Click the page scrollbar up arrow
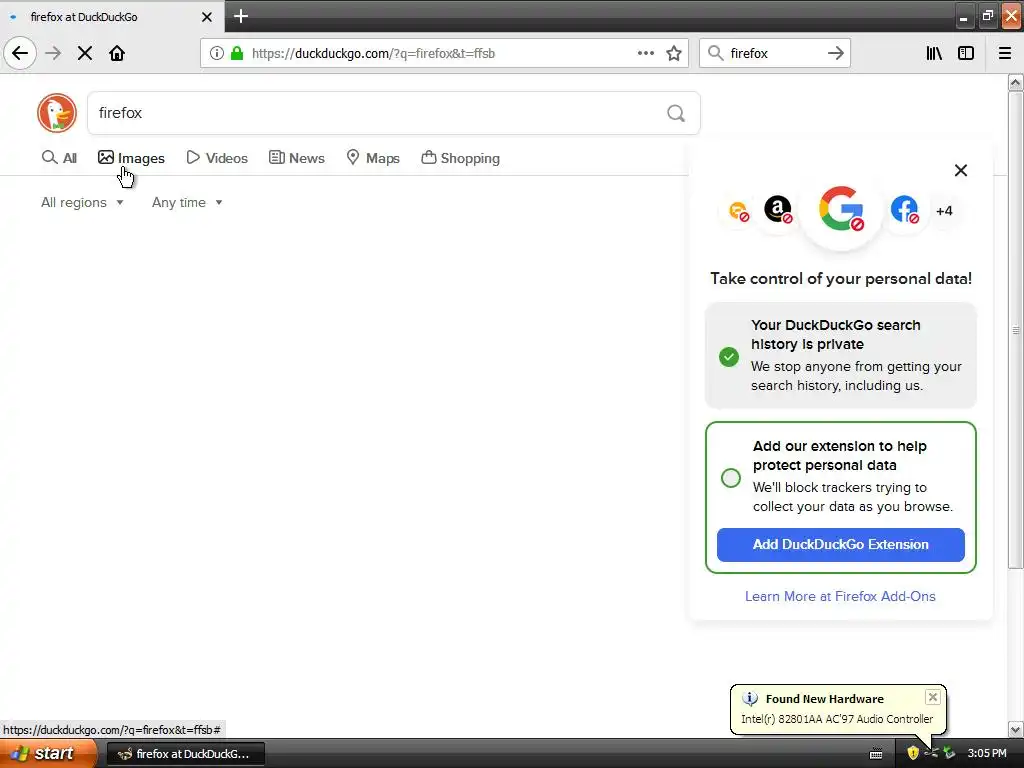This screenshot has height=768, width=1024. pos(1016,82)
